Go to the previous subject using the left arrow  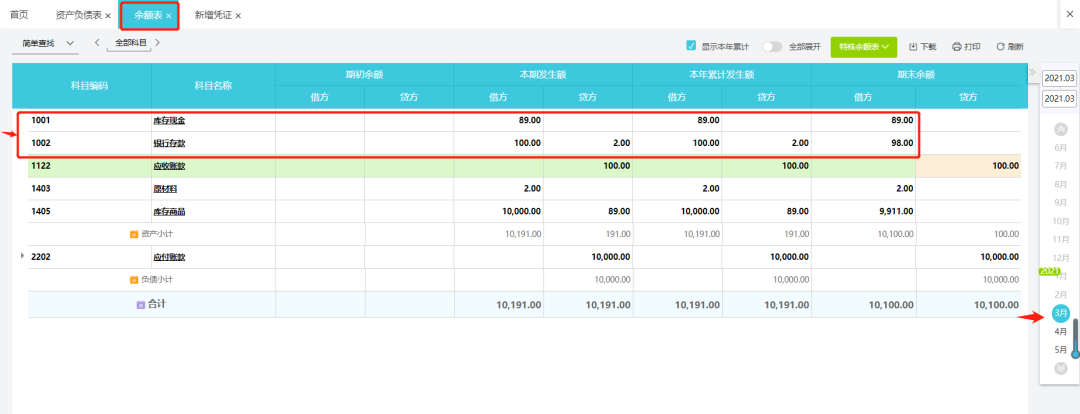[x=97, y=43]
